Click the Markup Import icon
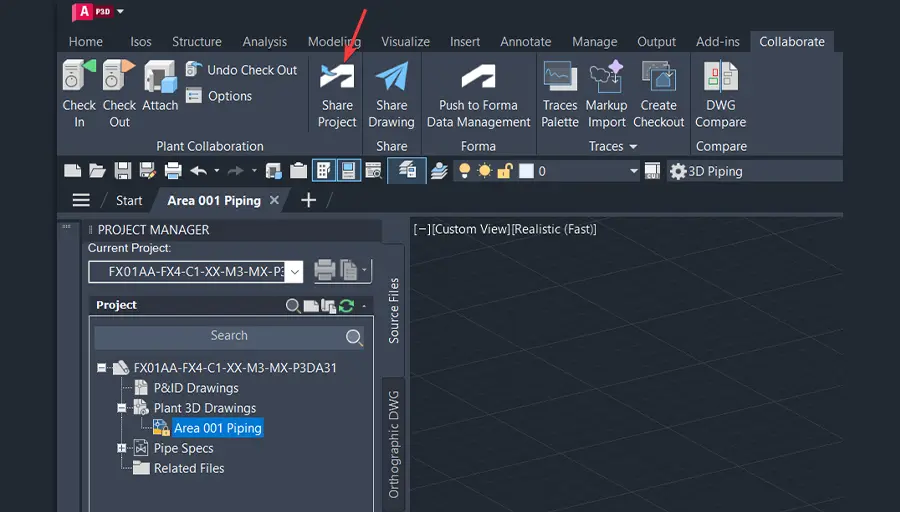Screen dimensions: 900x512 (606, 76)
